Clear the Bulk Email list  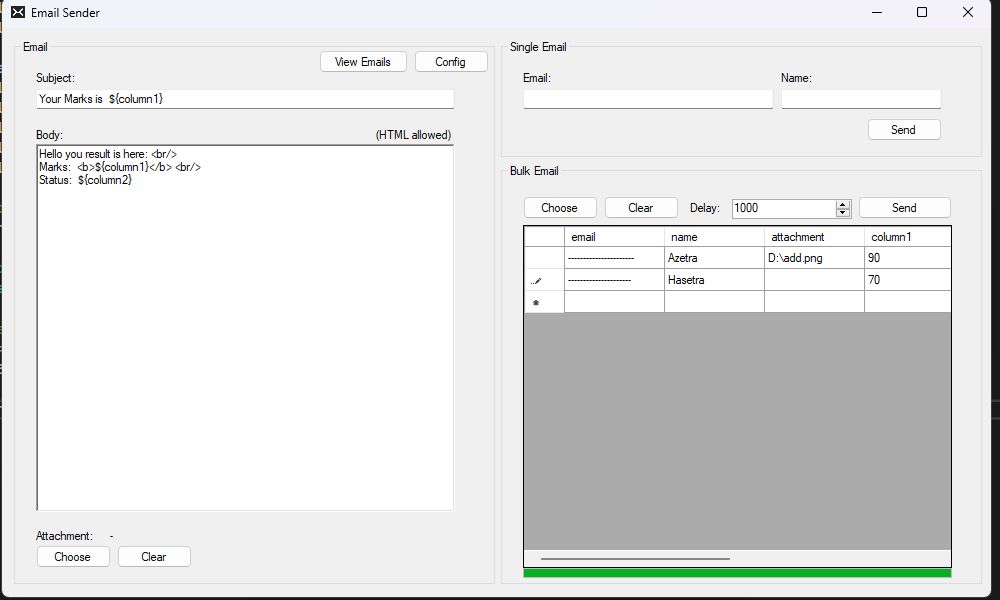pyautogui.click(x=640, y=208)
